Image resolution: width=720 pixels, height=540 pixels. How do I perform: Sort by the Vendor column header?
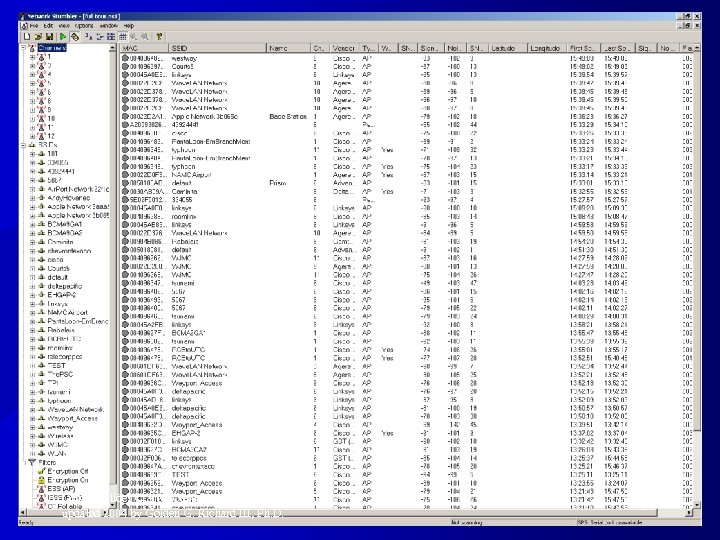[344, 48]
